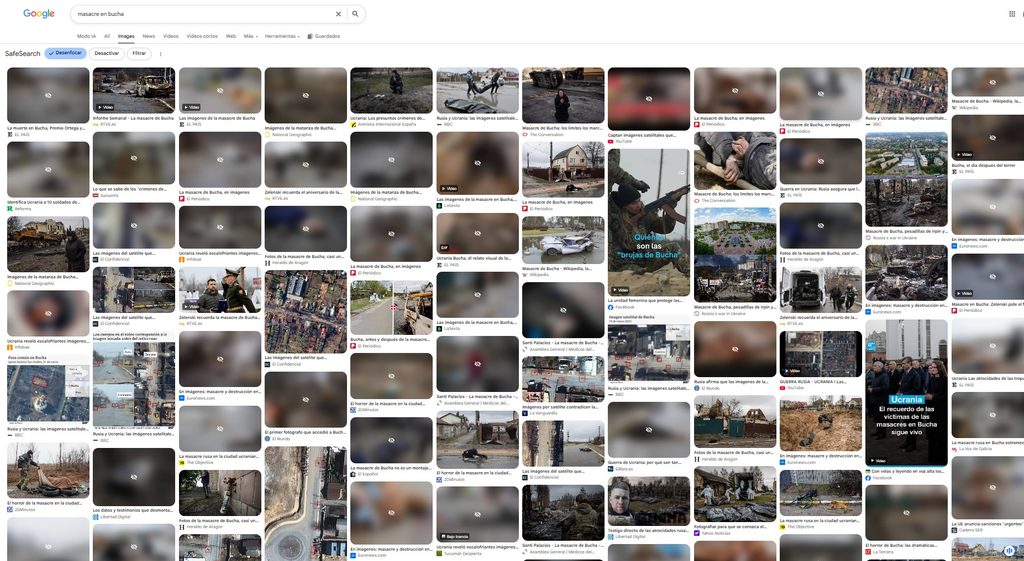Viewport: 1024px width, 561px height.
Task: Expand the Más dropdown
Action: tap(251, 37)
